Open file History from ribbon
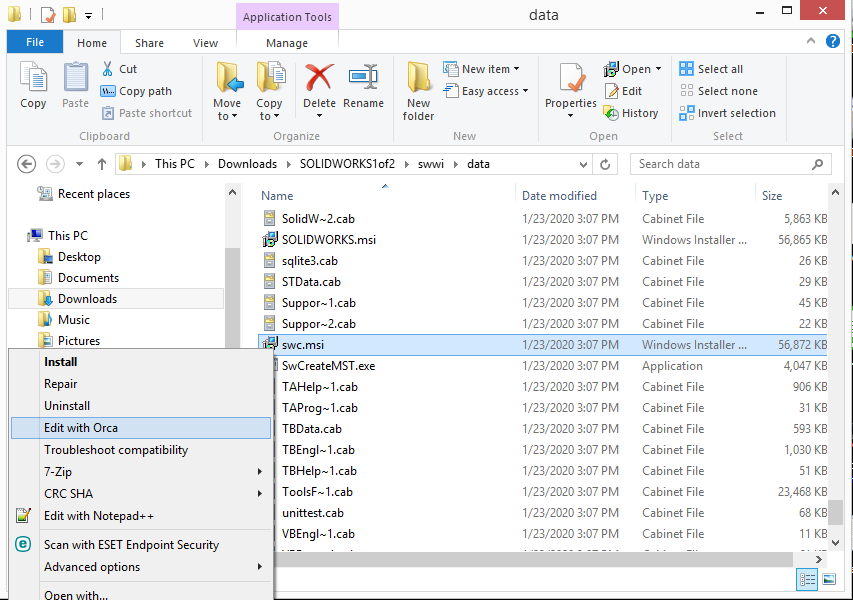 (x=631, y=113)
